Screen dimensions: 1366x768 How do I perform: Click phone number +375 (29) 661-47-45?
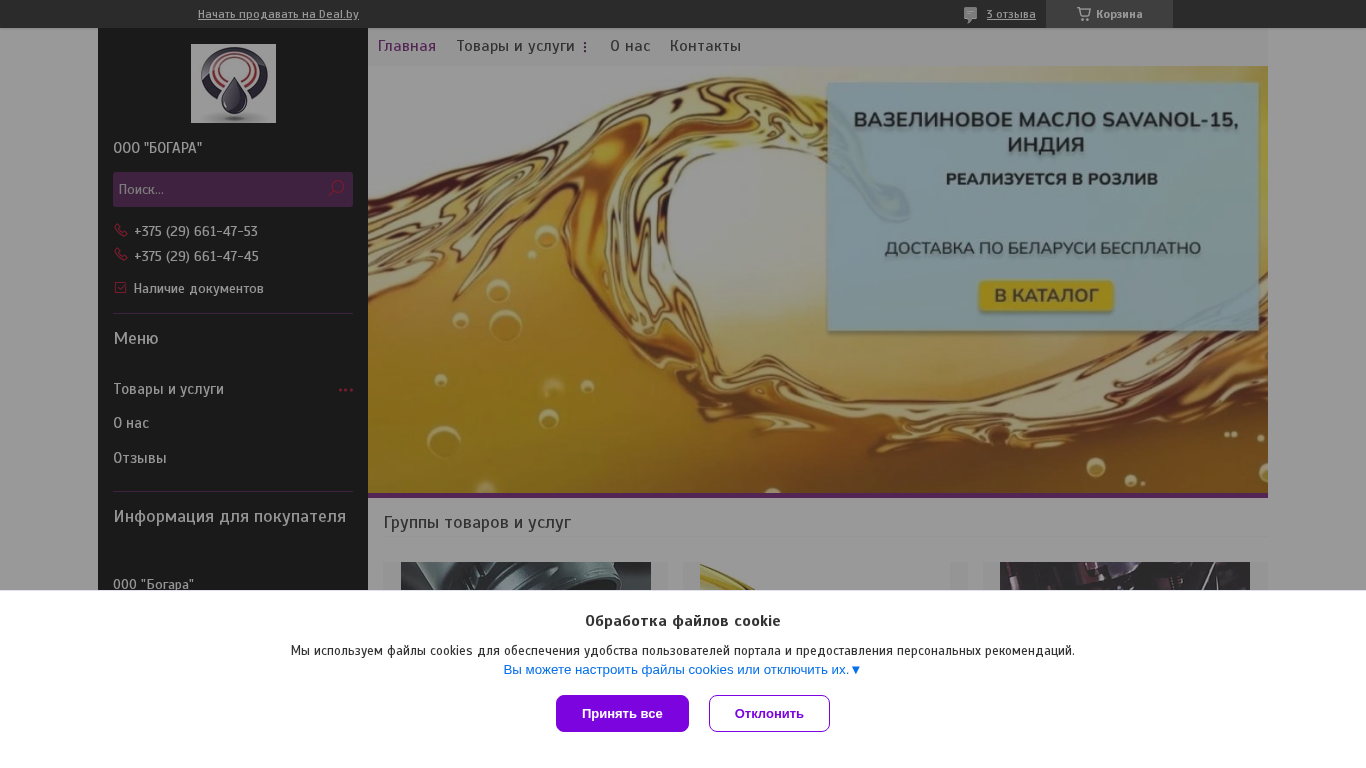tap(196, 256)
